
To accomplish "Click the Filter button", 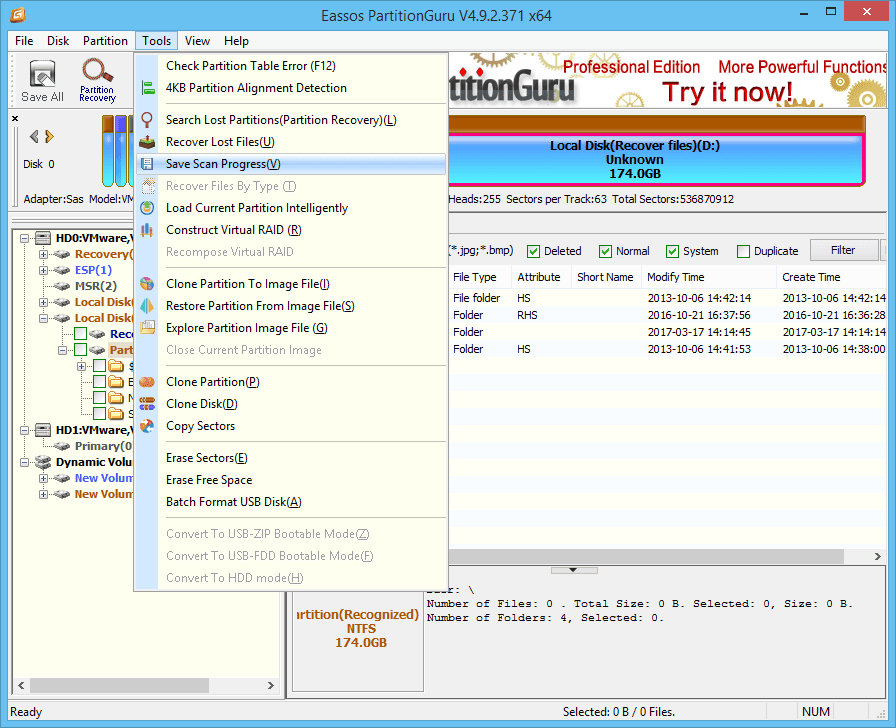I will click(x=843, y=250).
